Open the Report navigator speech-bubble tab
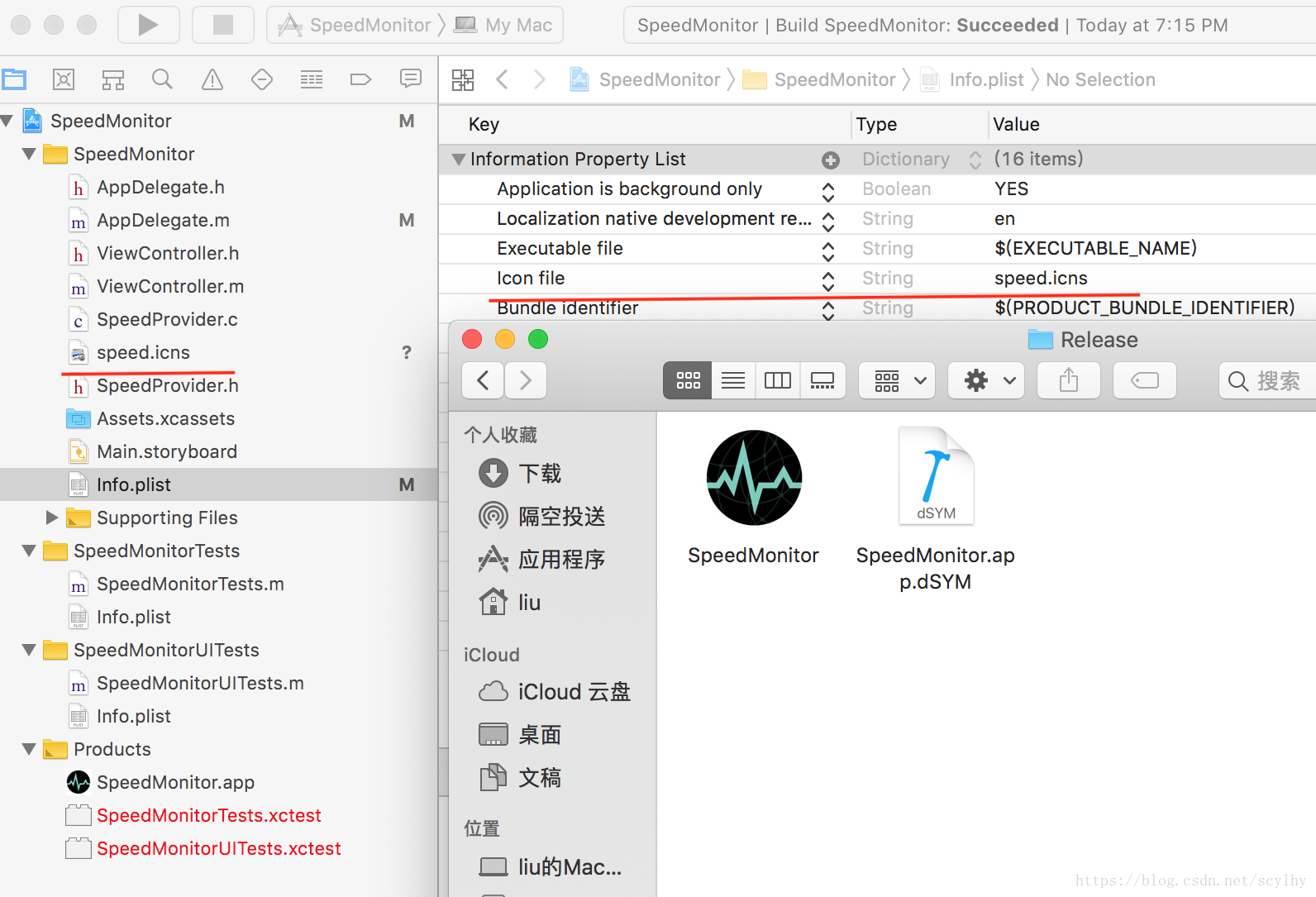The image size is (1316, 897). click(x=411, y=79)
